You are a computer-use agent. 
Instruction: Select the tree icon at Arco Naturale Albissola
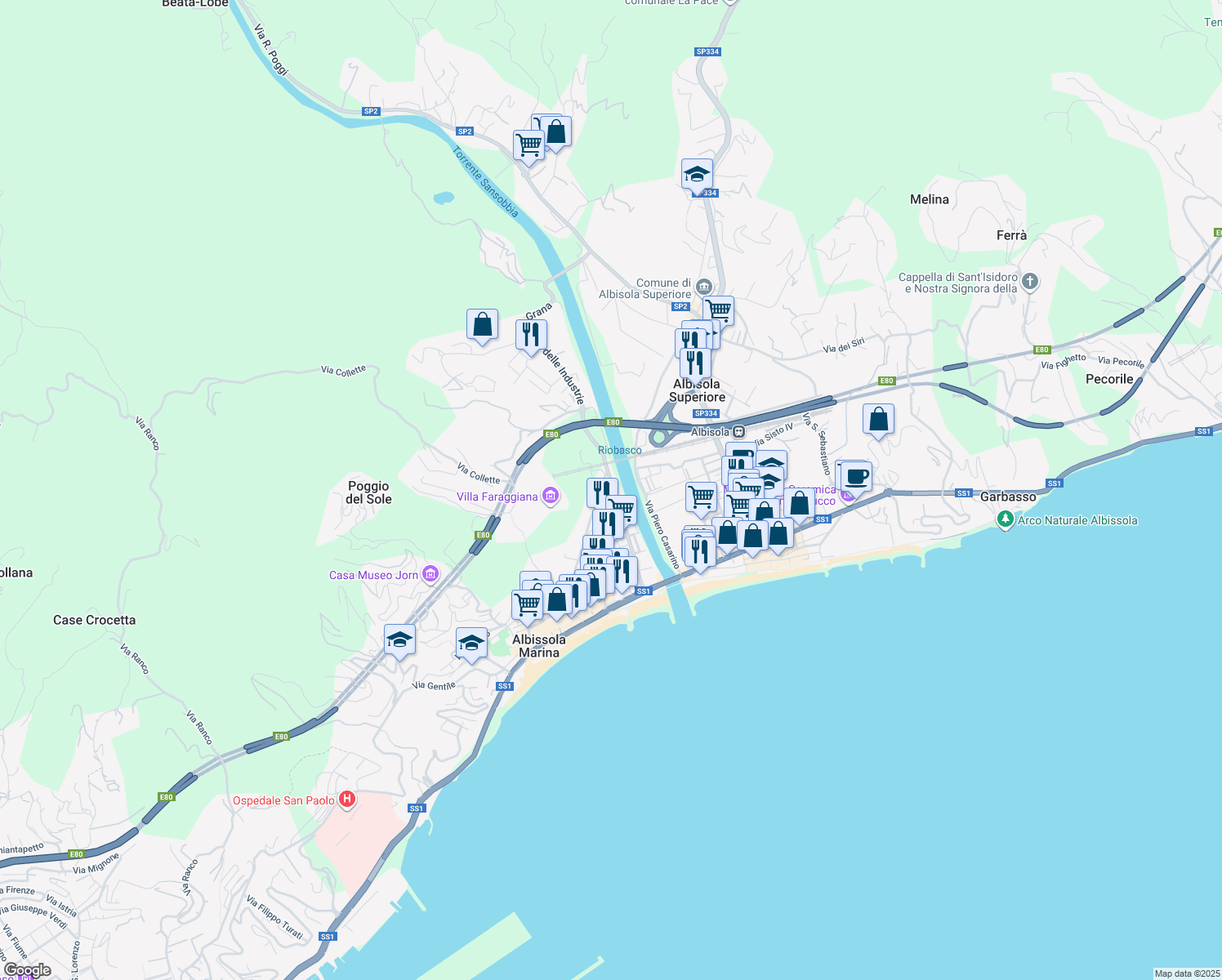tap(1005, 518)
